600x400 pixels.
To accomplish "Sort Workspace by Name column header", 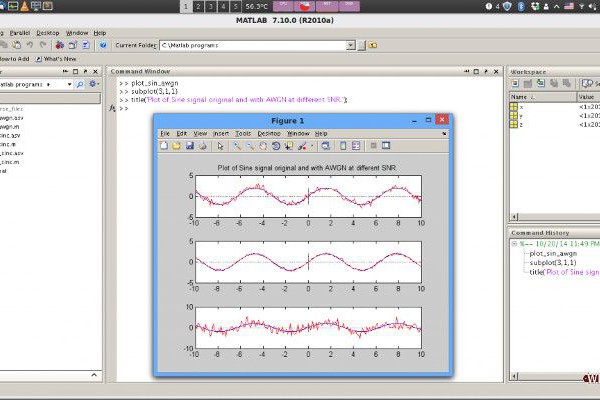I will [543, 97].
